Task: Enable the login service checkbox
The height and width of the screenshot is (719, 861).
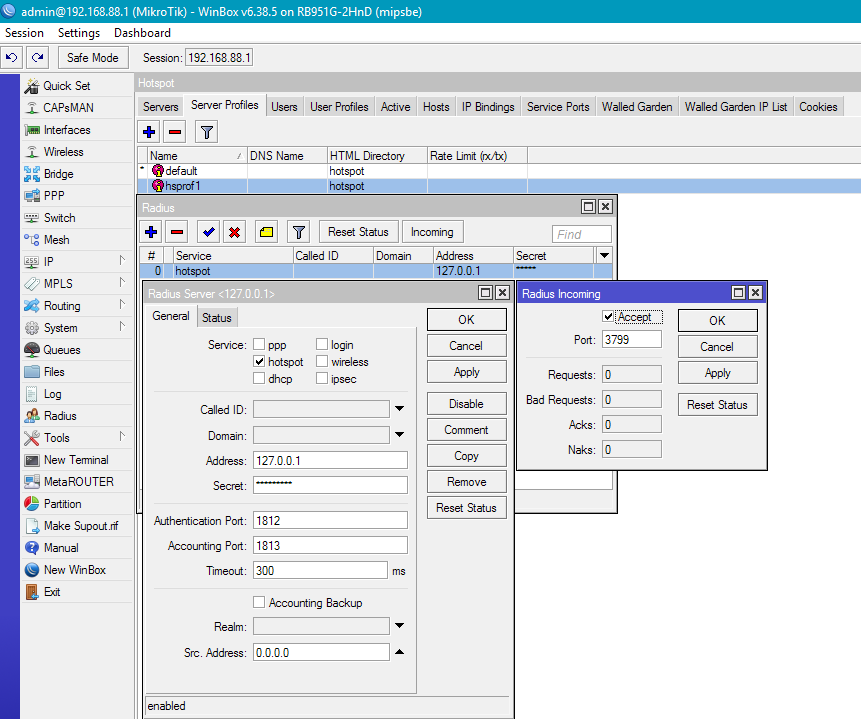Action: pyautogui.click(x=322, y=344)
